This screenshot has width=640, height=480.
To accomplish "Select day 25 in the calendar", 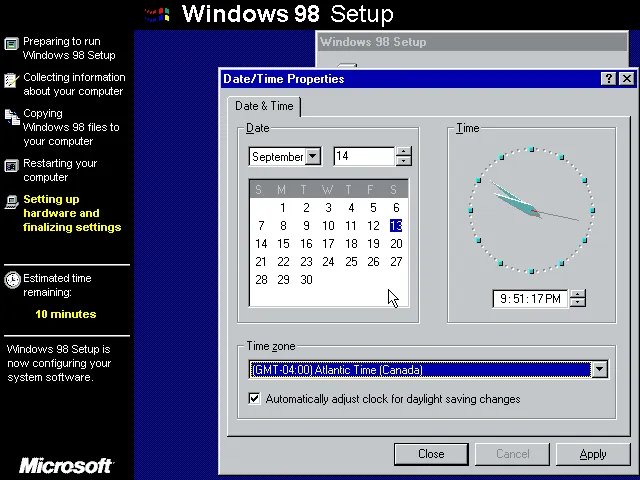I will click(x=351, y=262).
